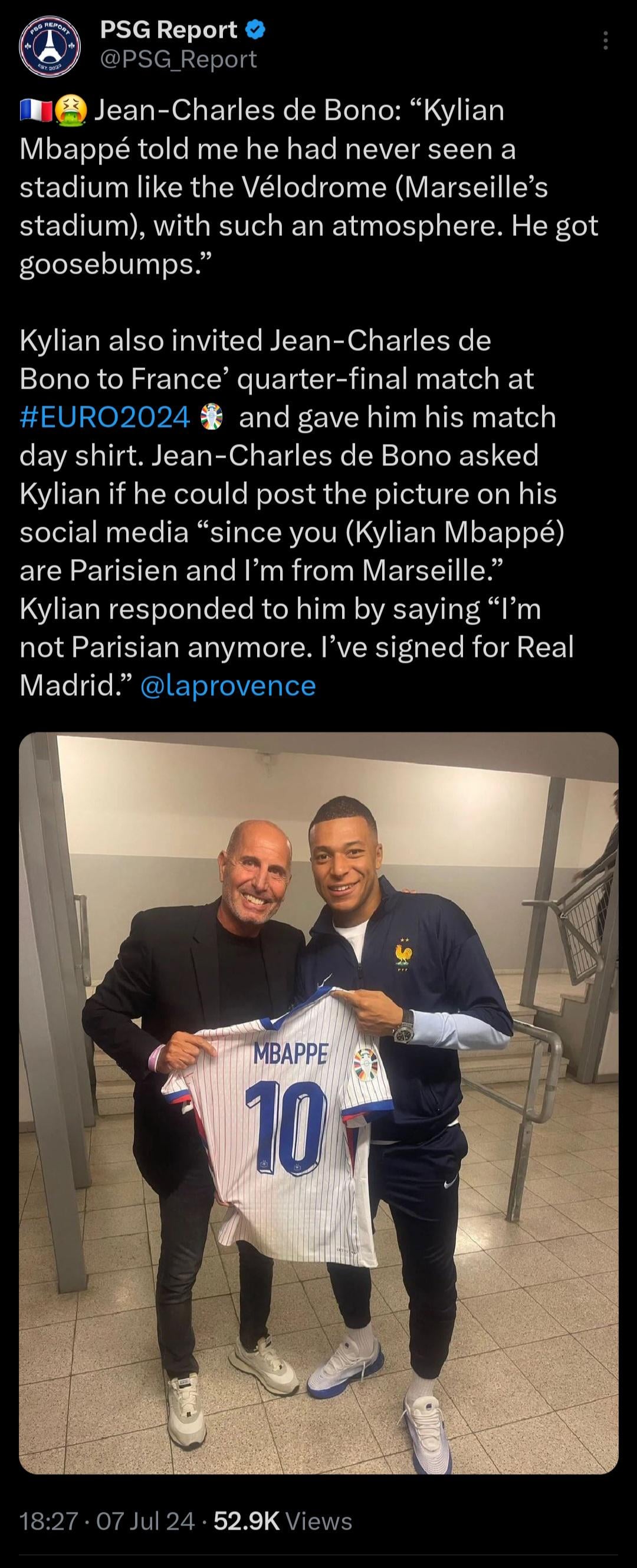Open the @laprovence mention
The height and width of the screenshot is (1568, 637).
pos(228,685)
